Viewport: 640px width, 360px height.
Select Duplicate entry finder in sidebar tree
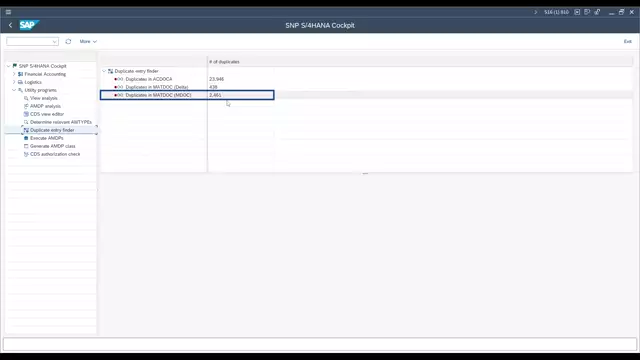click(52, 130)
